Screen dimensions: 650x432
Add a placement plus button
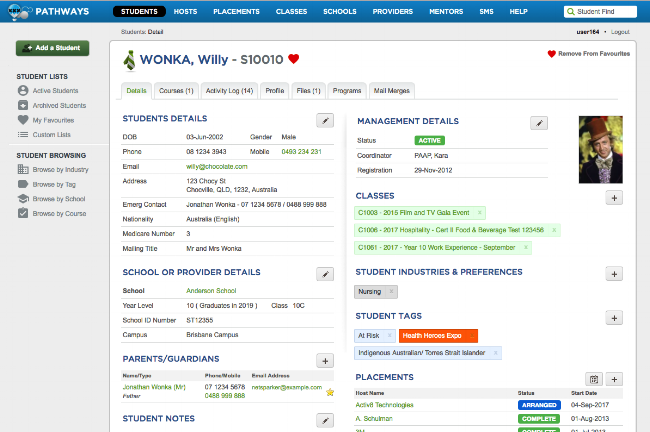(614, 379)
